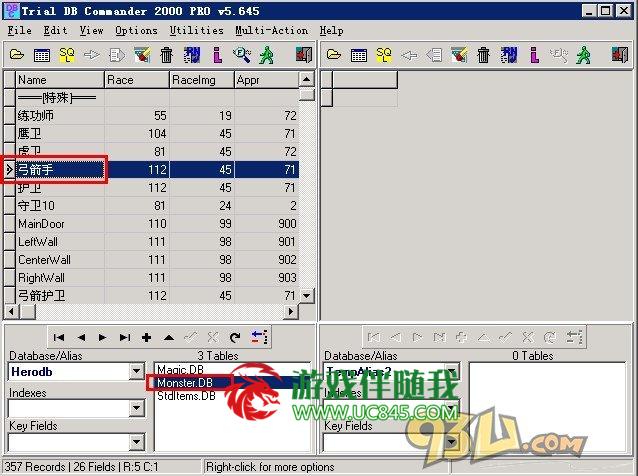Click the colored arrows icon in left navigator
The width and height of the screenshot is (638, 476).
pos(259,337)
